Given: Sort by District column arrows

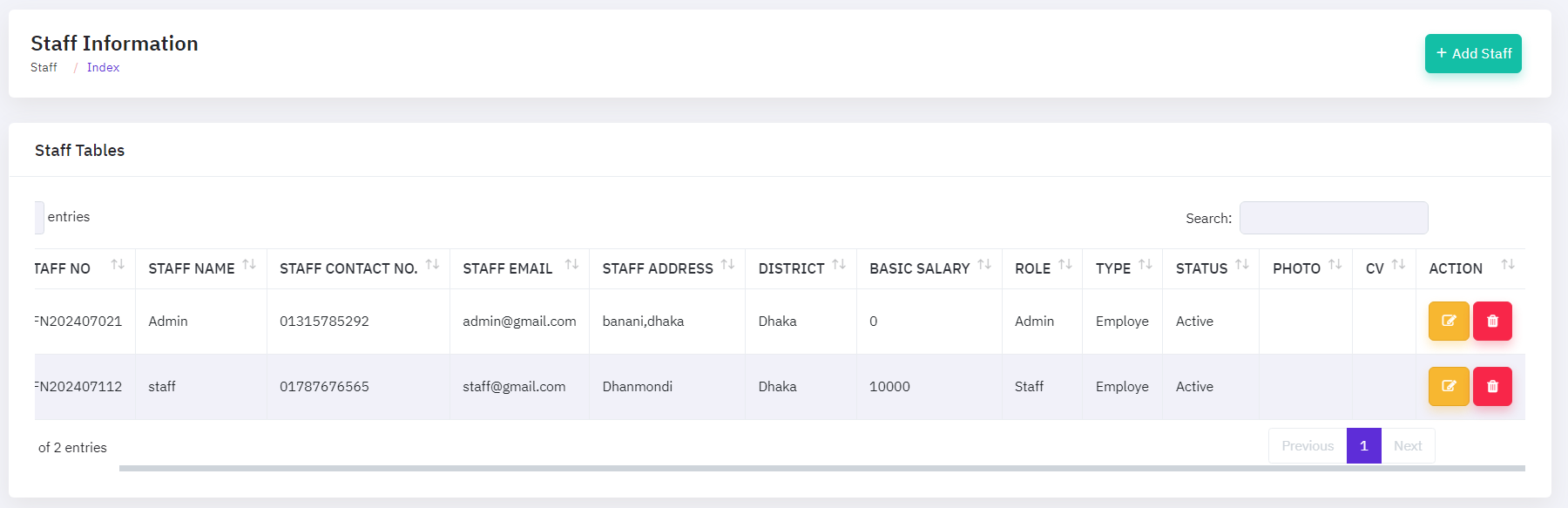Looking at the screenshot, I should tap(838, 265).
